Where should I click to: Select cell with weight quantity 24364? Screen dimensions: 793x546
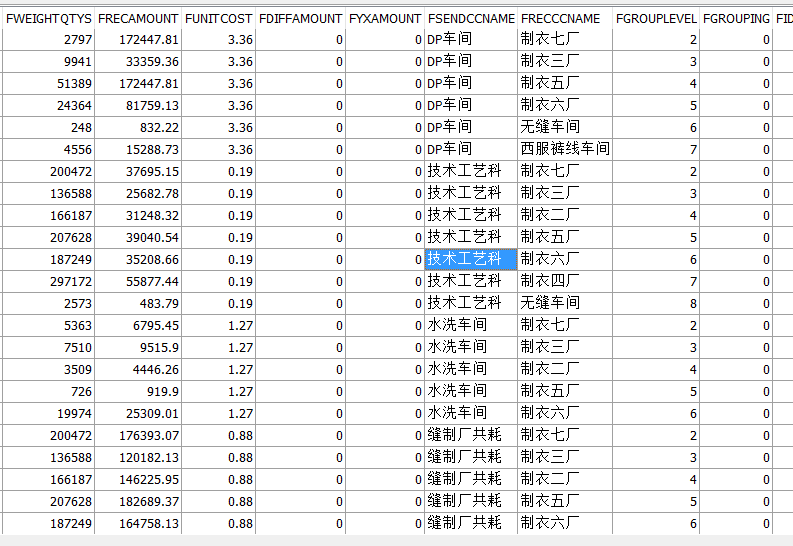(x=49, y=106)
